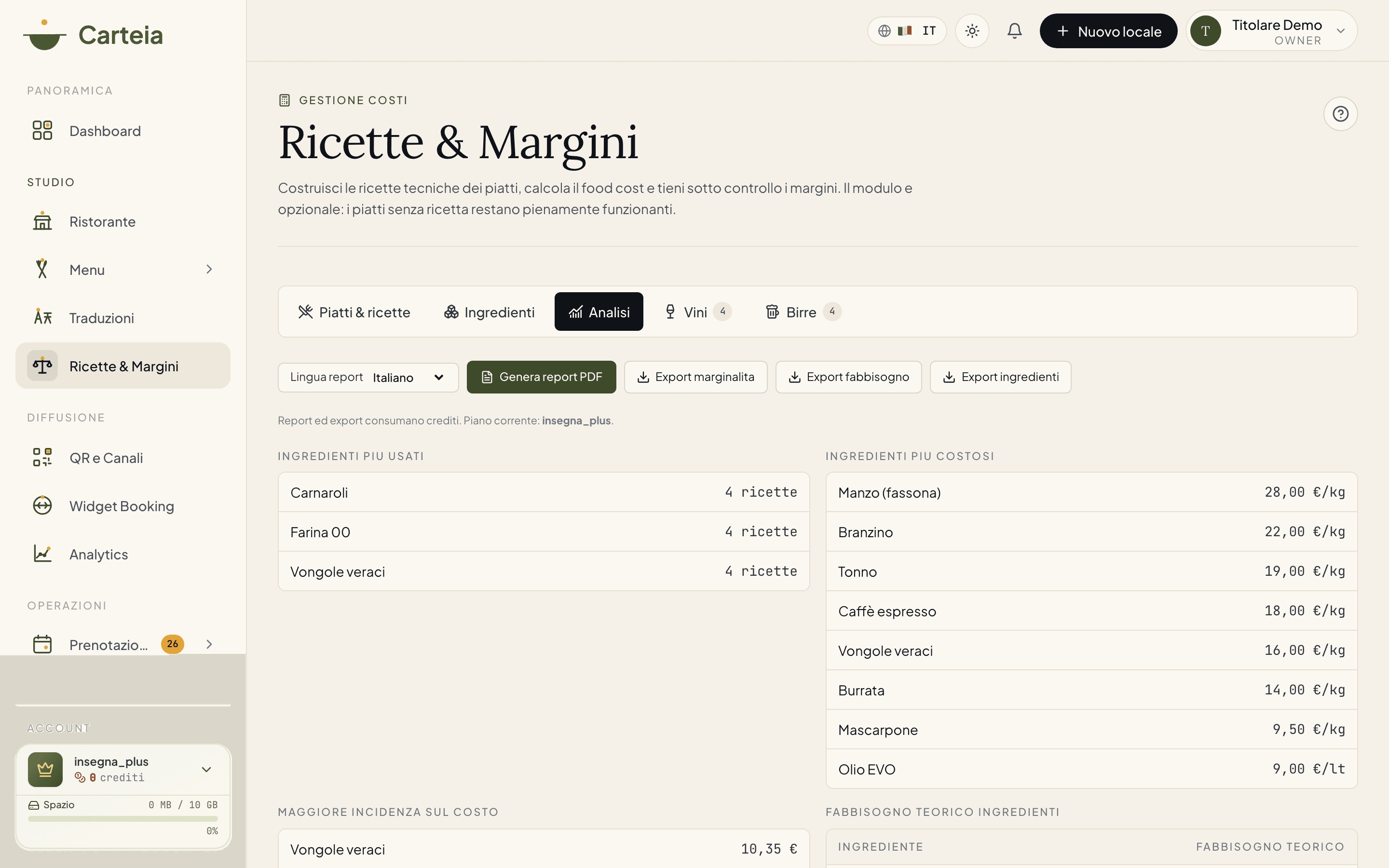This screenshot has width=1389, height=868.
Task: Click Export marginalita button
Action: [x=695, y=377]
